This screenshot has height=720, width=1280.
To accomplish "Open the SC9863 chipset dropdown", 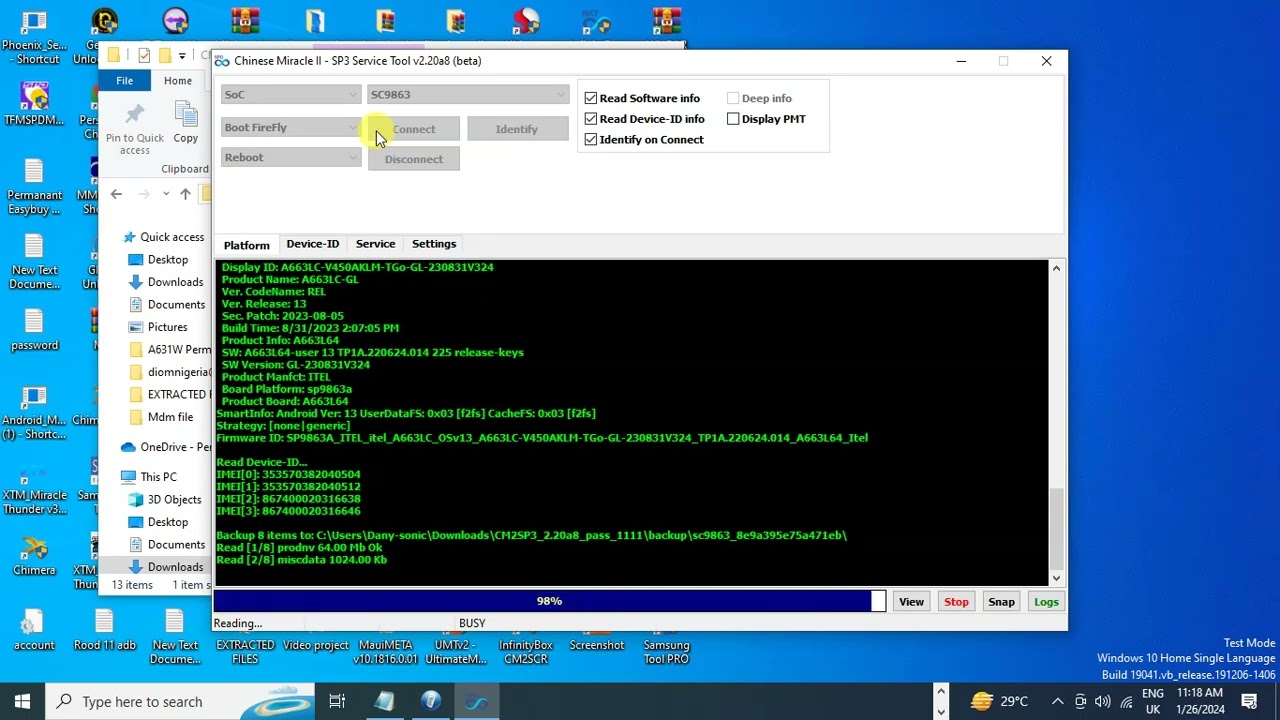I will pyautogui.click(x=468, y=94).
